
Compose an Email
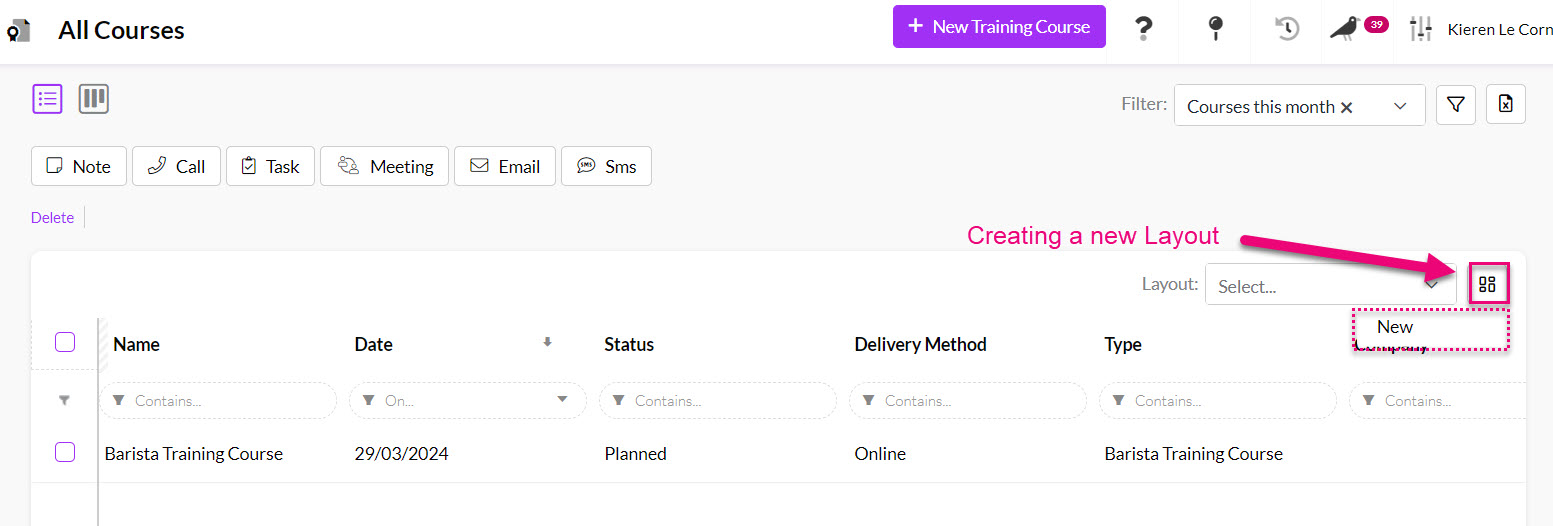[505, 166]
